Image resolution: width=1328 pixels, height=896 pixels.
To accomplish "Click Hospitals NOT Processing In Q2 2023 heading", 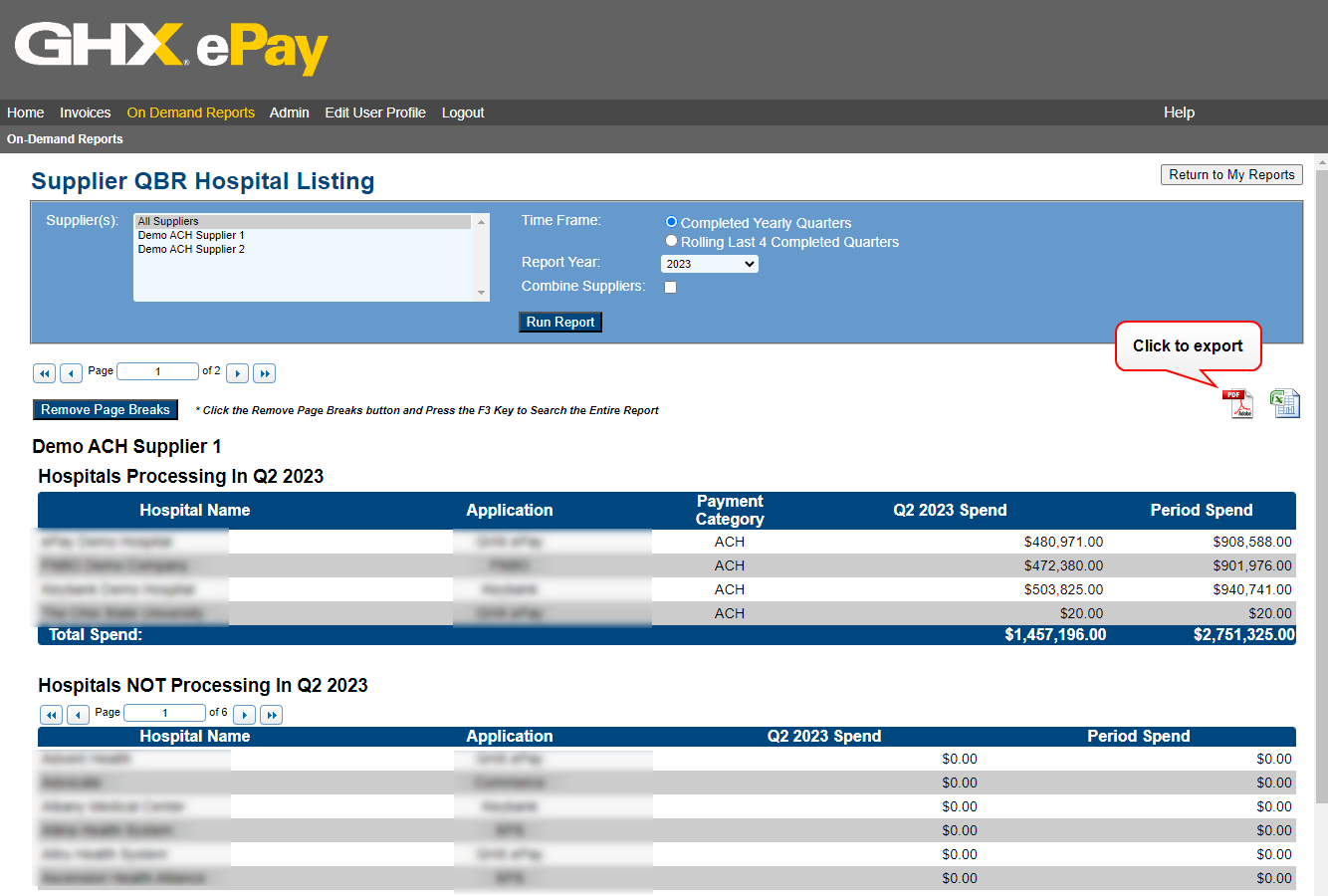I will pyautogui.click(x=203, y=685).
